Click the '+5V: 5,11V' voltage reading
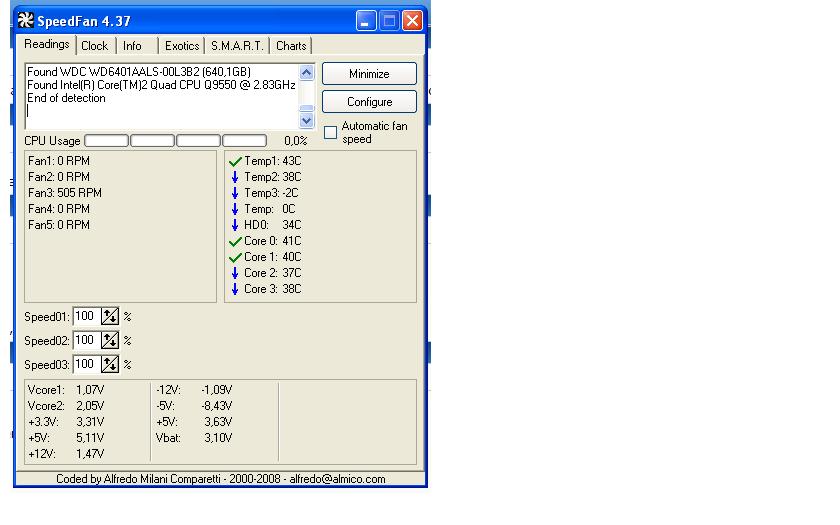The width and height of the screenshot is (840, 525). point(66,438)
